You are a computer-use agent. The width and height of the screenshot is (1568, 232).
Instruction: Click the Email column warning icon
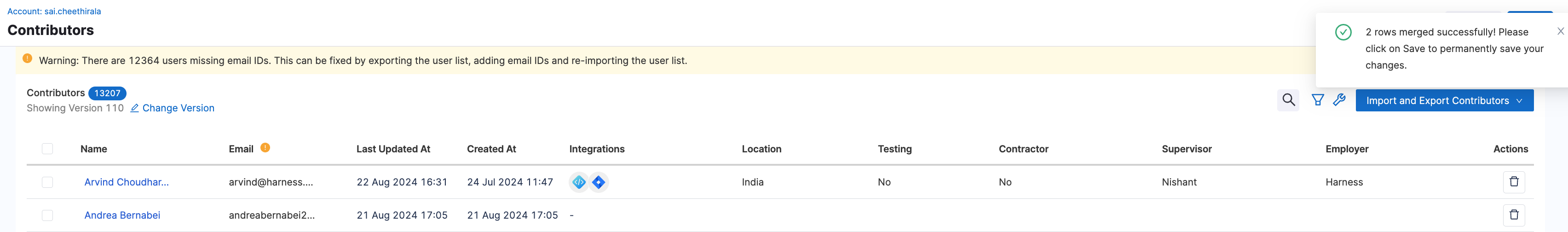(265, 147)
